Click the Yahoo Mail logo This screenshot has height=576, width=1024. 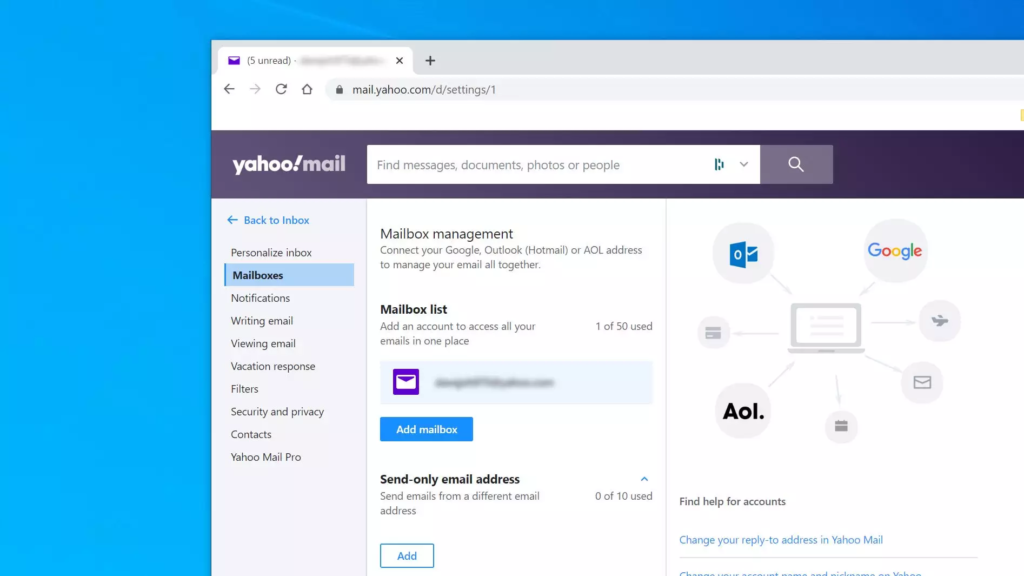[x=288, y=165]
